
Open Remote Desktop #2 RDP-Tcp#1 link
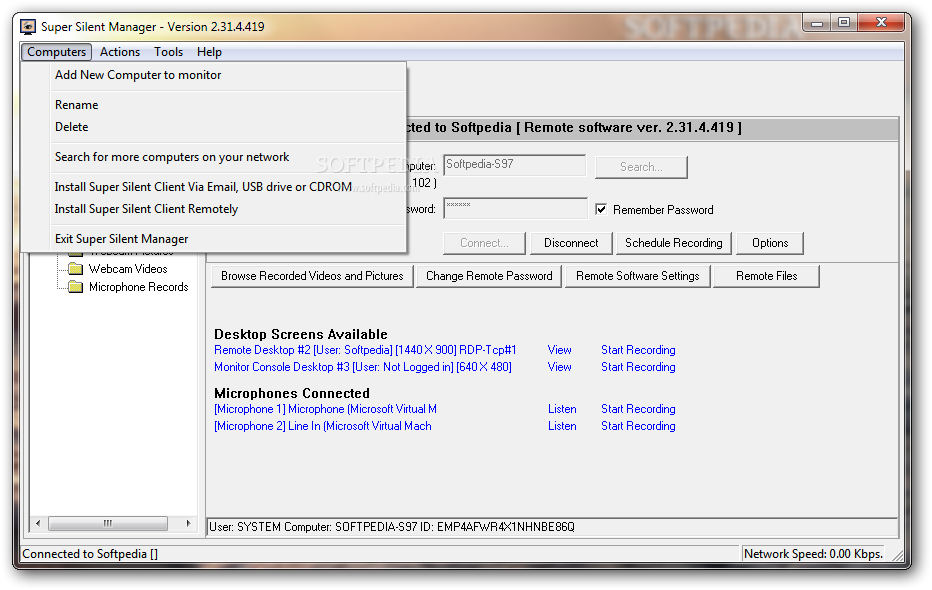pyautogui.click(x=365, y=350)
